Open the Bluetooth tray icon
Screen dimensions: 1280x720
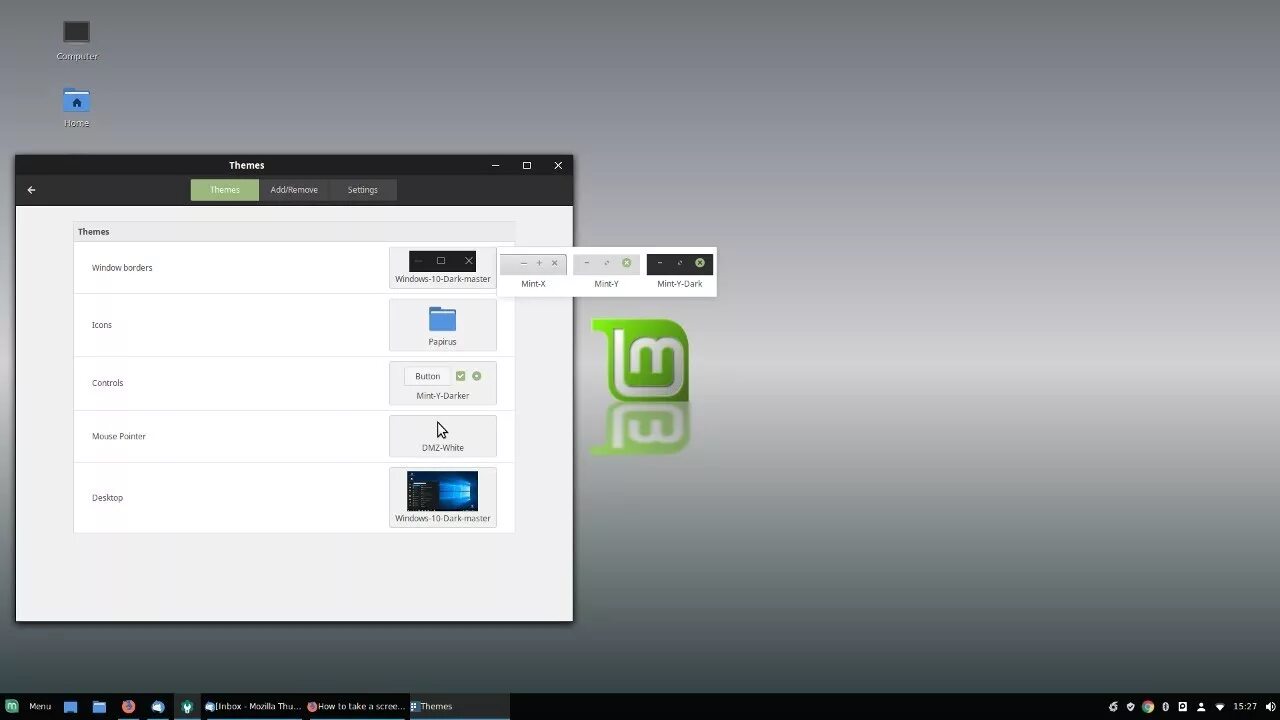[x=1165, y=706]
